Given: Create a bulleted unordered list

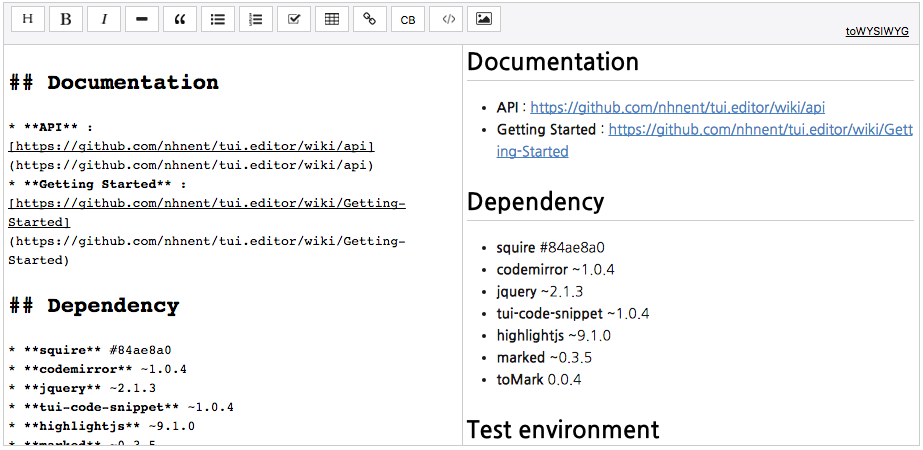Looking at the screenshot, I should [218, 19].
